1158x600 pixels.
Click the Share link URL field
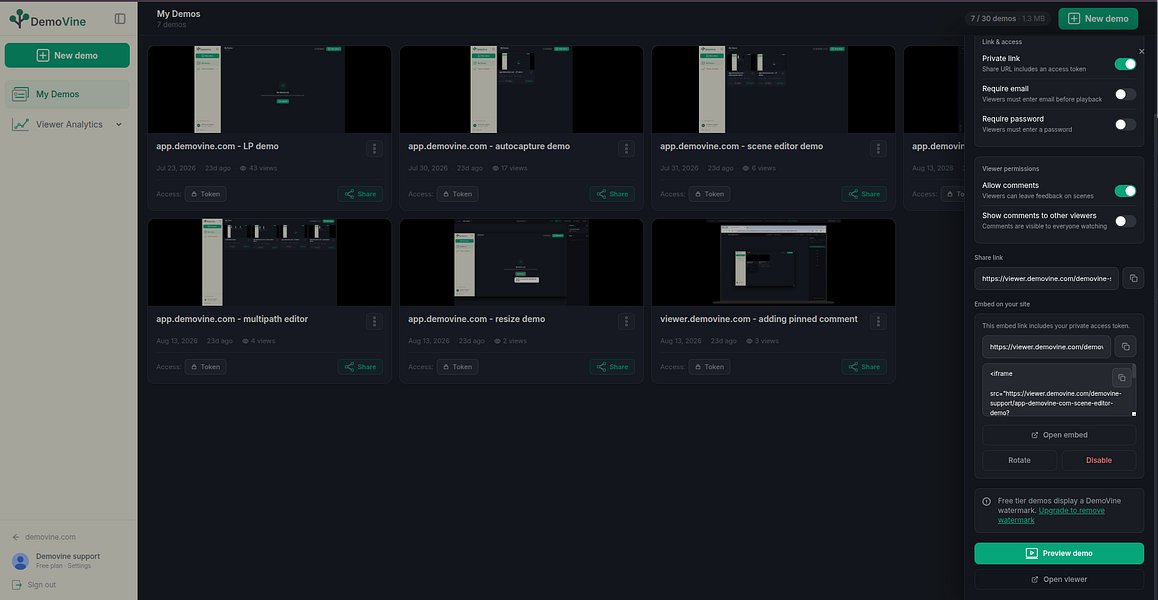pyautogui.click(x=1046, y=279)
